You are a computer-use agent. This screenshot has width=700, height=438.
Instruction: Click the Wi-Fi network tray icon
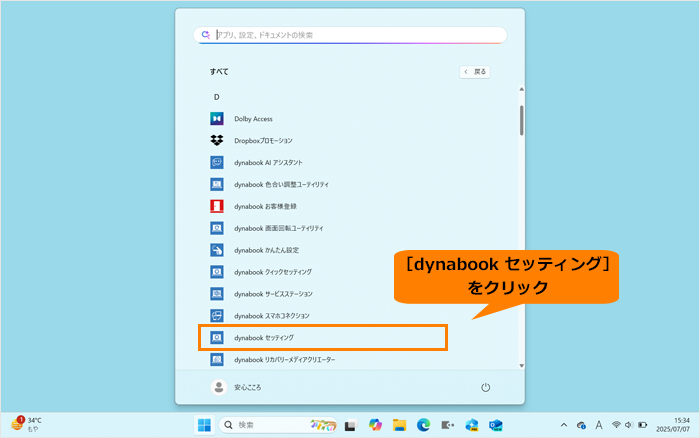[x=616, y=425]
